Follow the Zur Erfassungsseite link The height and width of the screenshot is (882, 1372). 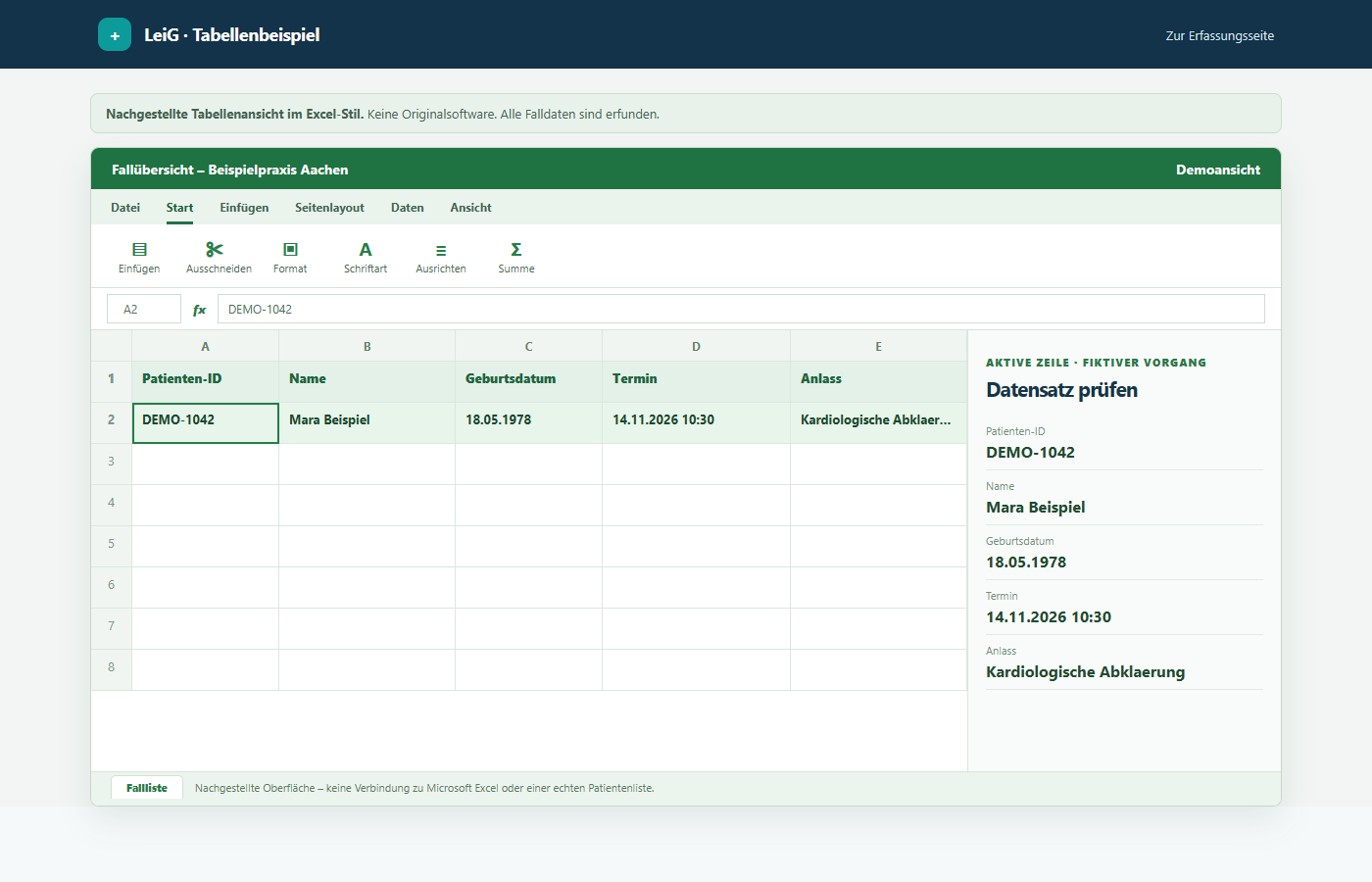[x=1220, y=35]
